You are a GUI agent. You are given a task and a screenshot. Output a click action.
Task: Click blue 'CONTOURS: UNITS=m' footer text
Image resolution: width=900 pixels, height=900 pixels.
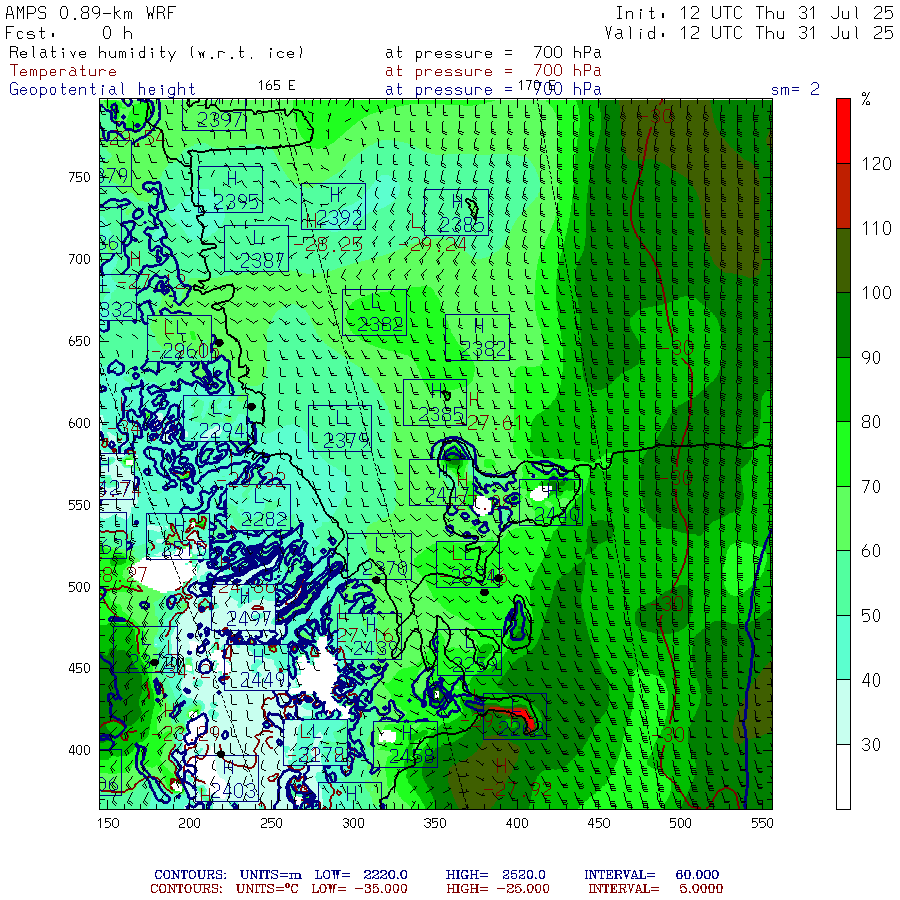pos(227,875)
